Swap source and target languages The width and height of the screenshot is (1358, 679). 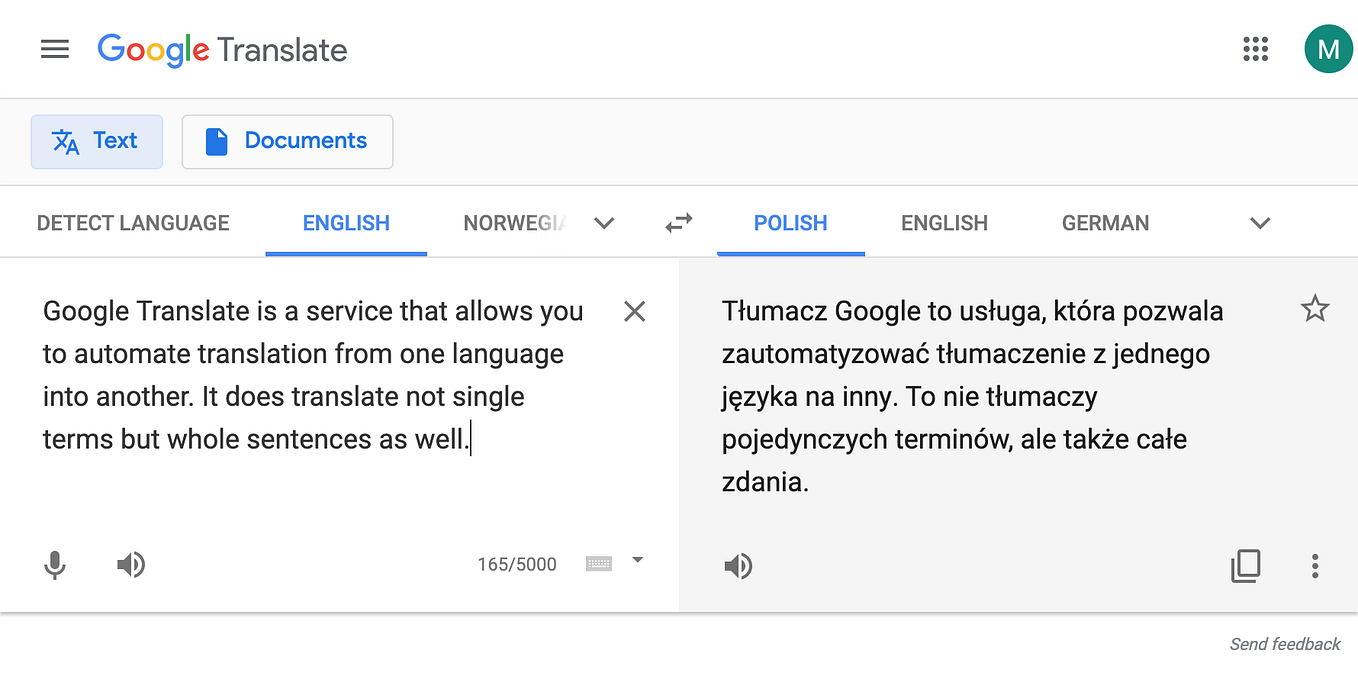(x=679, y=223)
